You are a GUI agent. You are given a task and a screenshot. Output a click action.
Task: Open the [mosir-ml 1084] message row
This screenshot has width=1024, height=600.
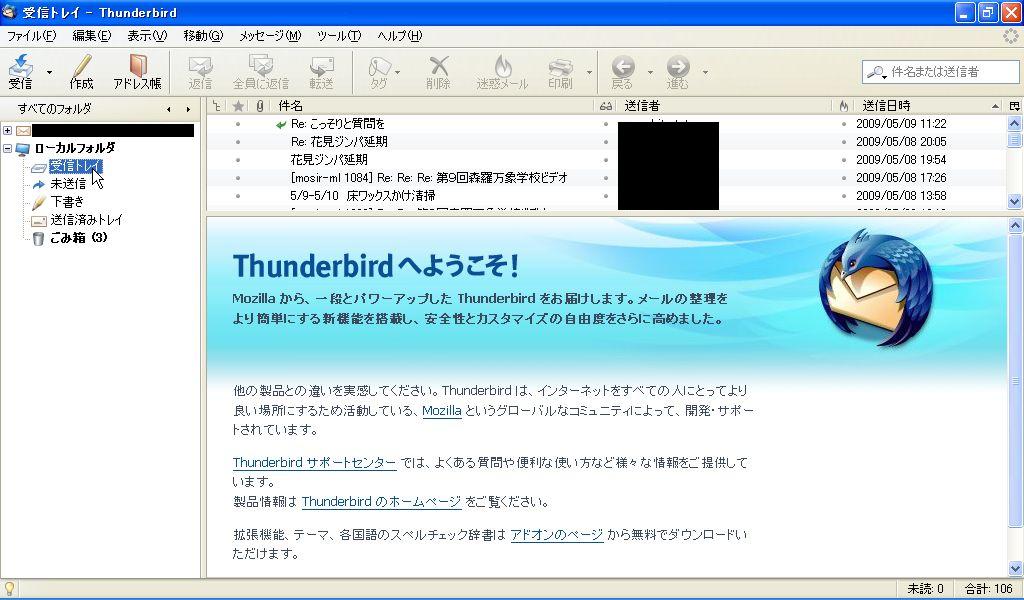(429, 178)
